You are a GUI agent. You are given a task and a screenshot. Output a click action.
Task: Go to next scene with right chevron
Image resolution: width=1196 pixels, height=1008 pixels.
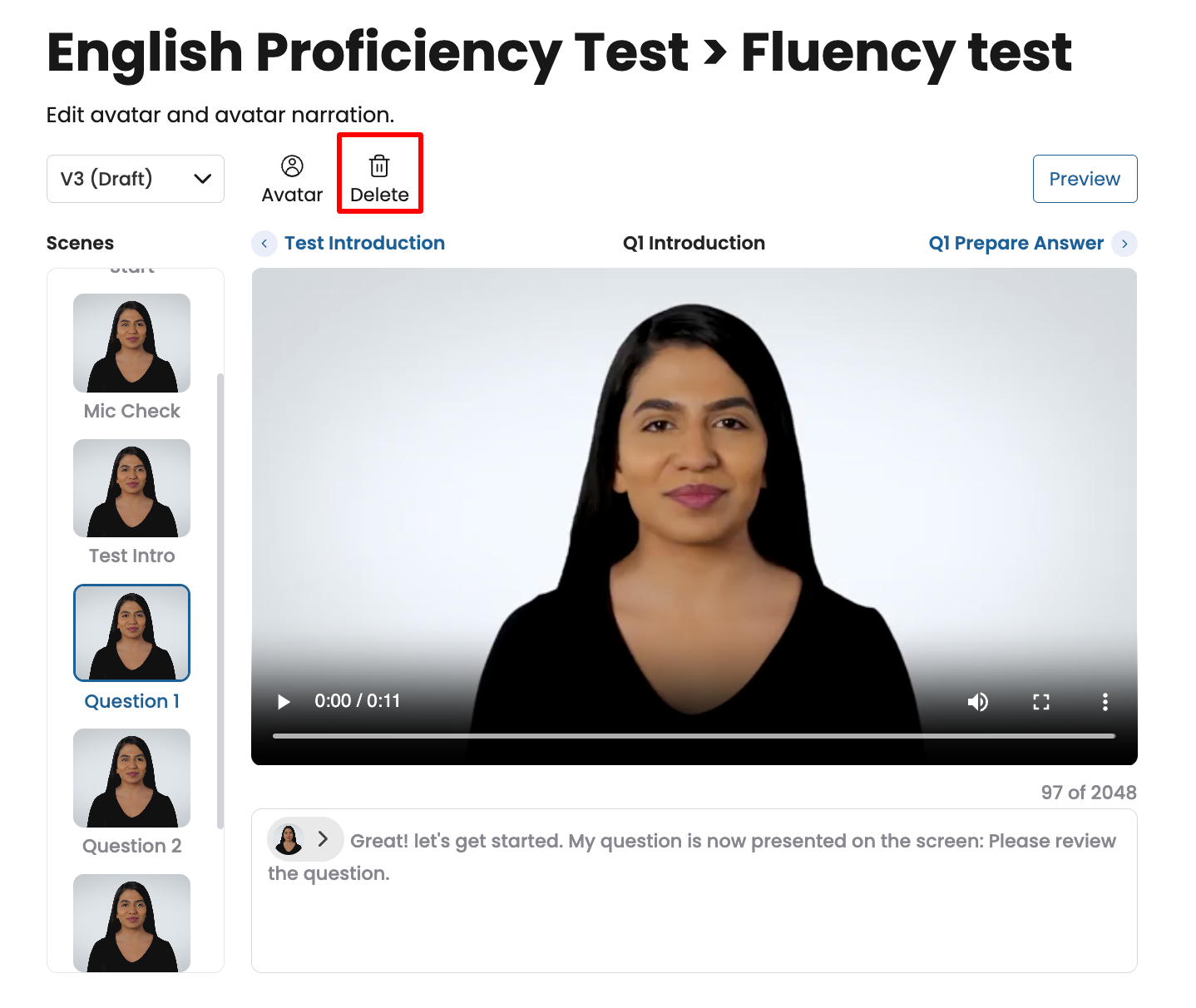pyautogui.click(x=1124, y=244)
